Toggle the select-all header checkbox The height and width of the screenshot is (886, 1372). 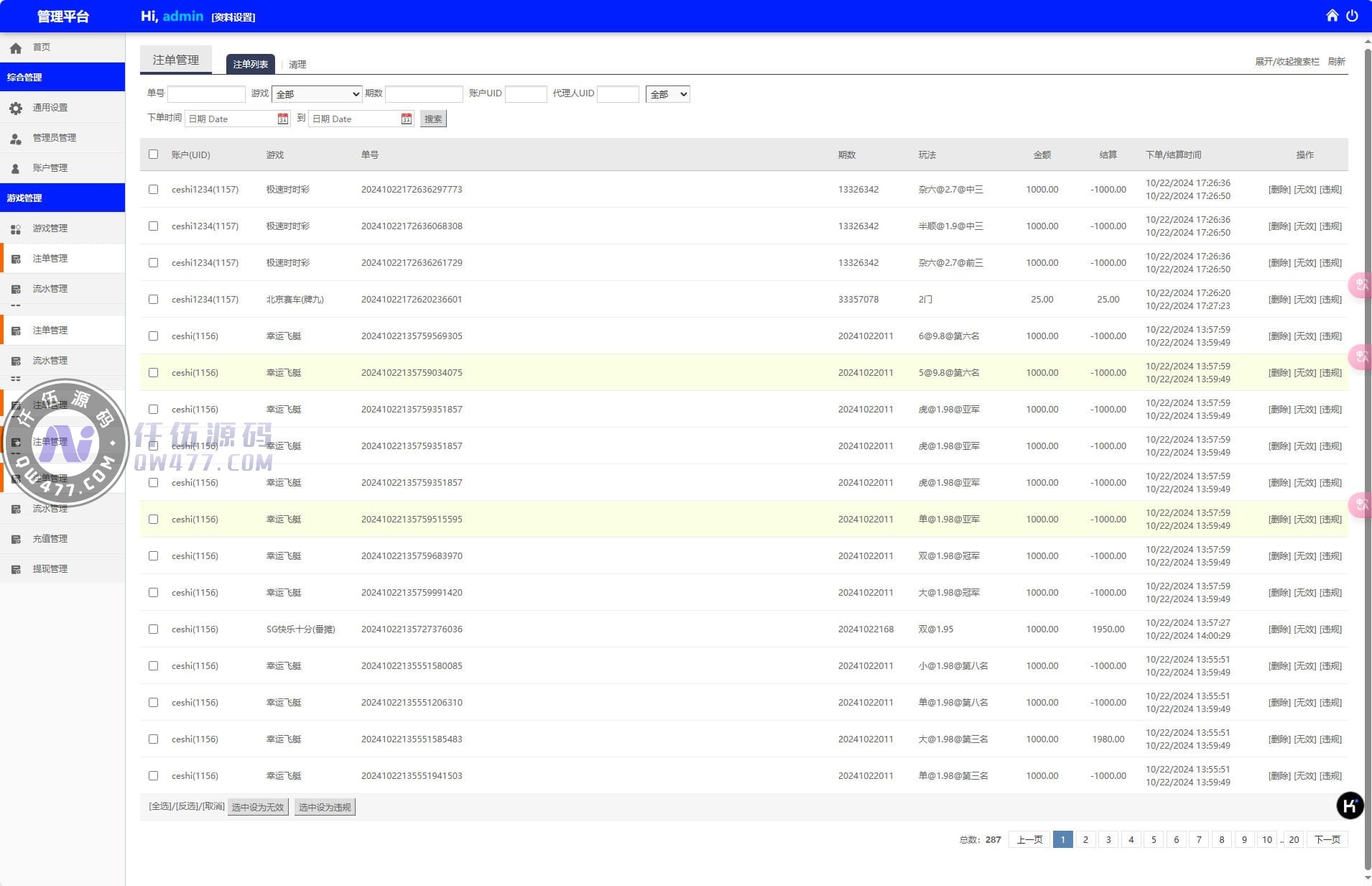pyautogui.click(x=153, y=154)
